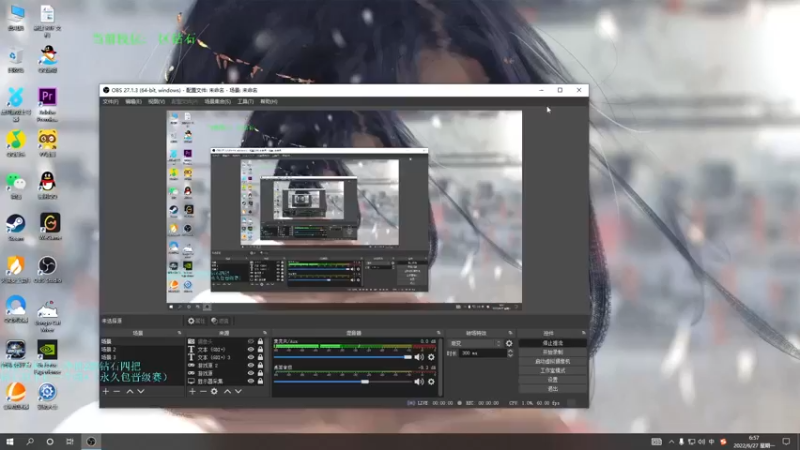Image resolution: width=800 pixels, height=450 pixels.
Task: Toggle visibility of the topmost source row
Action: pyautogui.click(x=251, y=341)
